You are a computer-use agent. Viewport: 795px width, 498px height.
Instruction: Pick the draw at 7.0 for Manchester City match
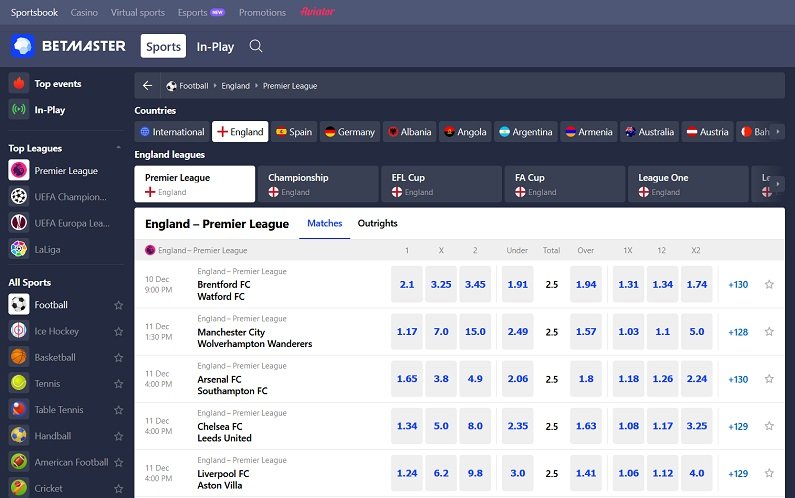(441, 331)
